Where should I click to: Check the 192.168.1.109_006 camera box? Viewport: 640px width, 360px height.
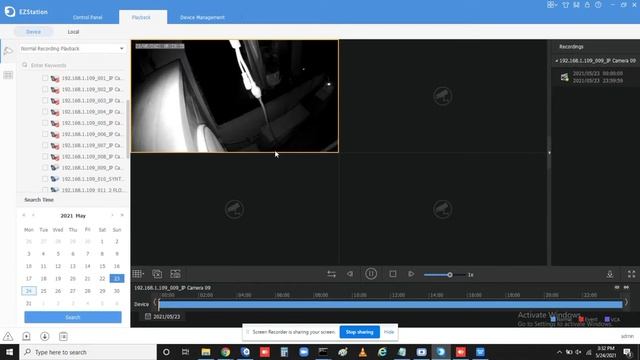pyautogui.click(x=45, y=134)
